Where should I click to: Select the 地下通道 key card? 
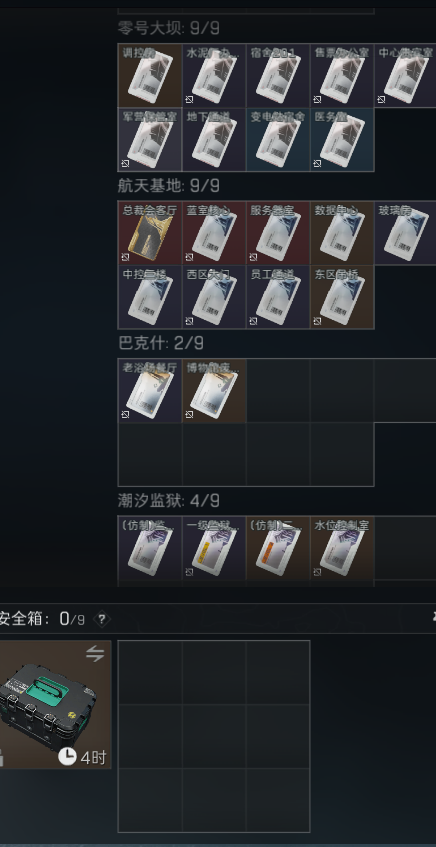coord(214,139)
